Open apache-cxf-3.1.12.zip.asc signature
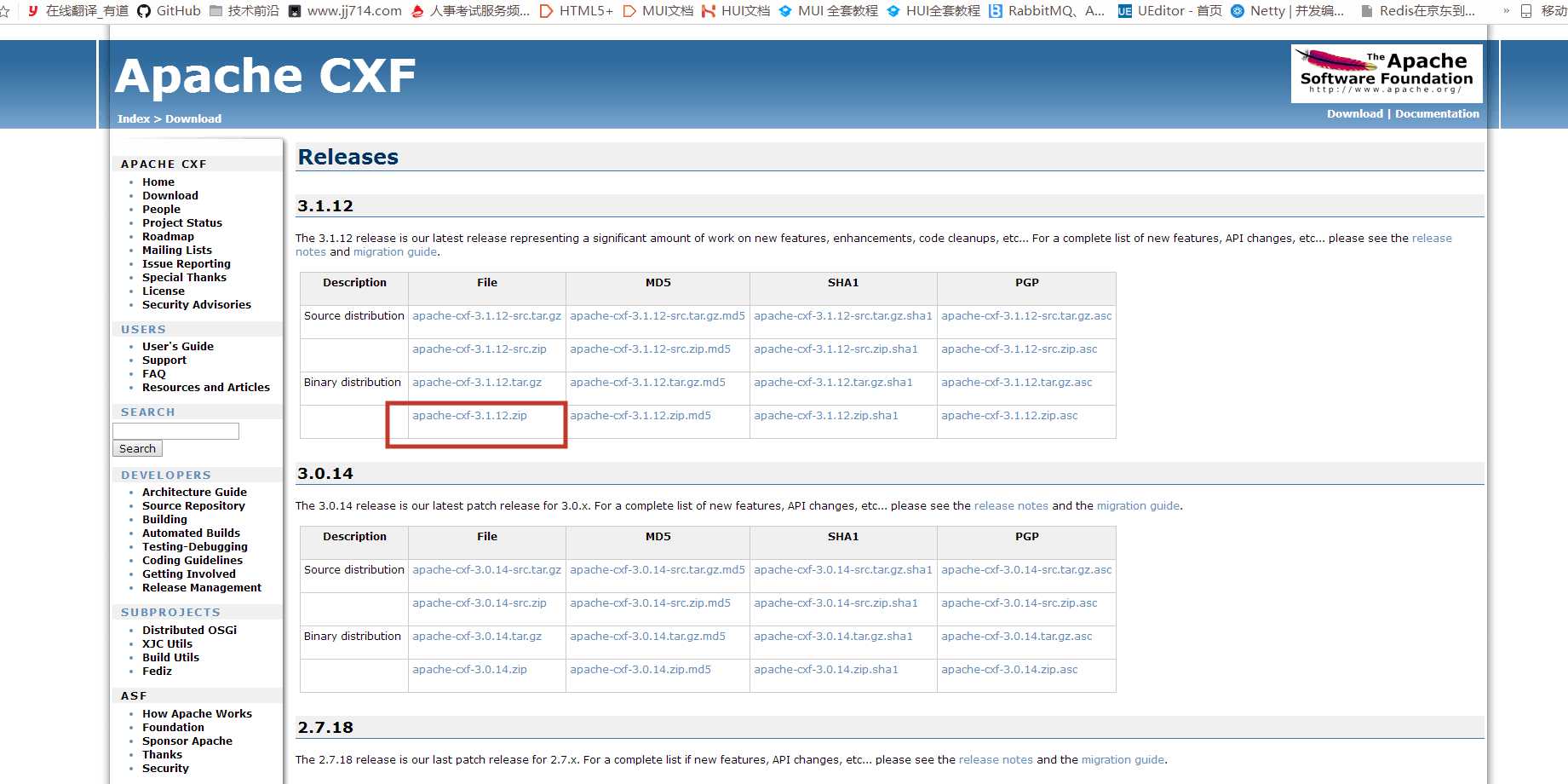Viewport: 1568px width, 784px height. [x=1009, y=415]
